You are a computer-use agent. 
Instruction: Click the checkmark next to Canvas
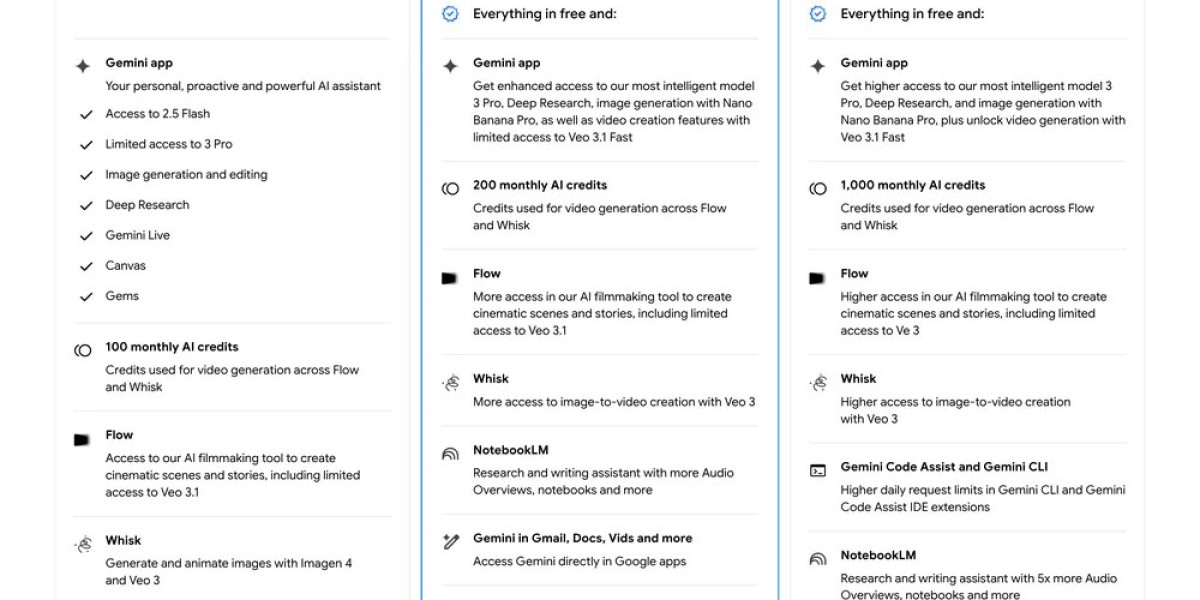(x=86, y=267)
